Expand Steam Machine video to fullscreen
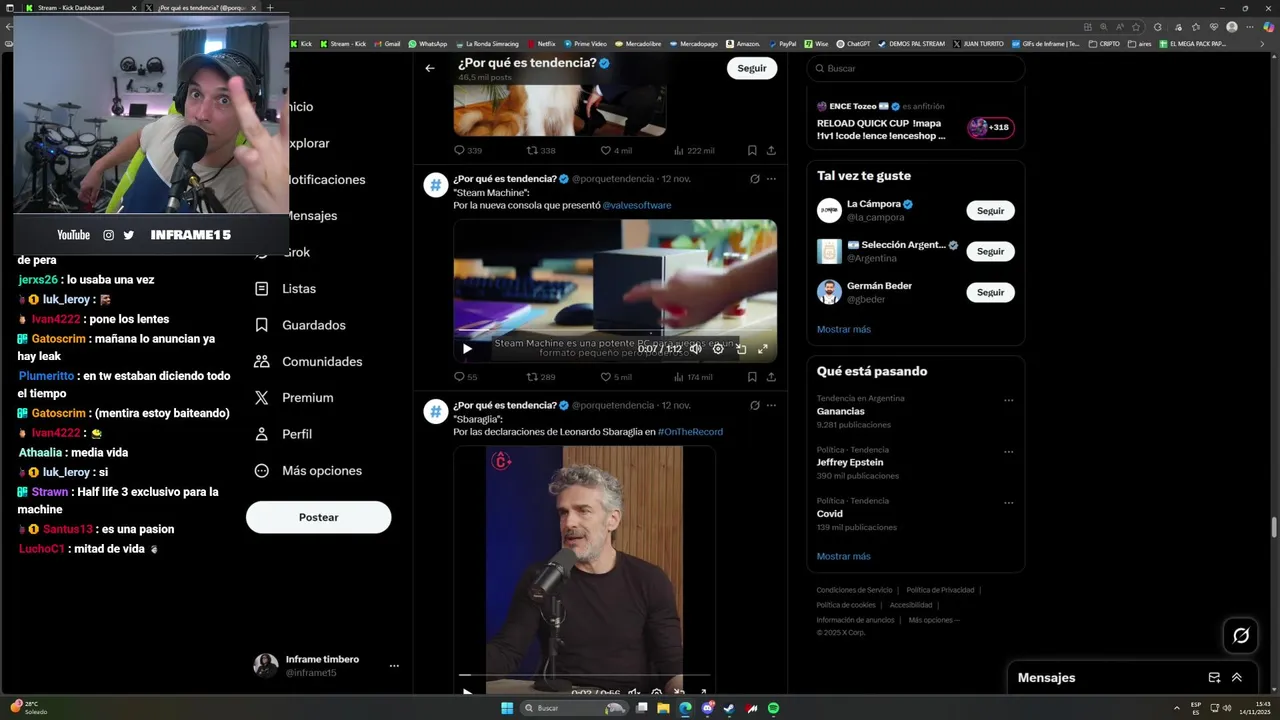This screenshot has height=720, width=1280. [763, 349]
